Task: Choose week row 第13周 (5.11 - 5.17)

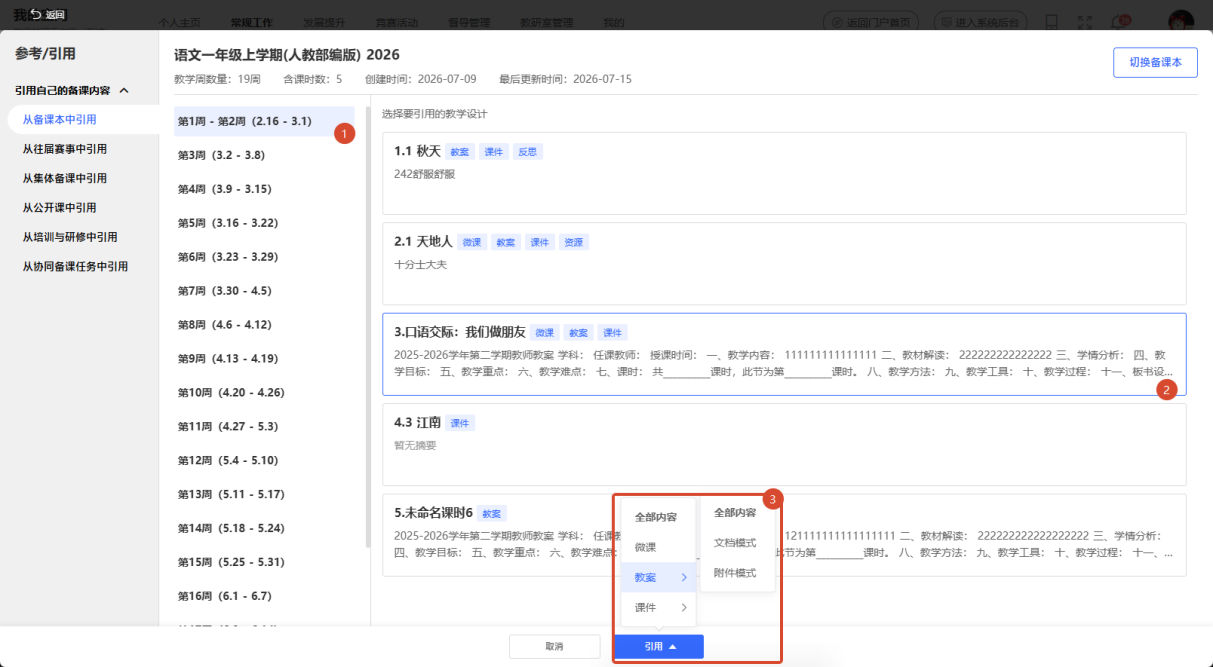Action: (x=264, y=495)
